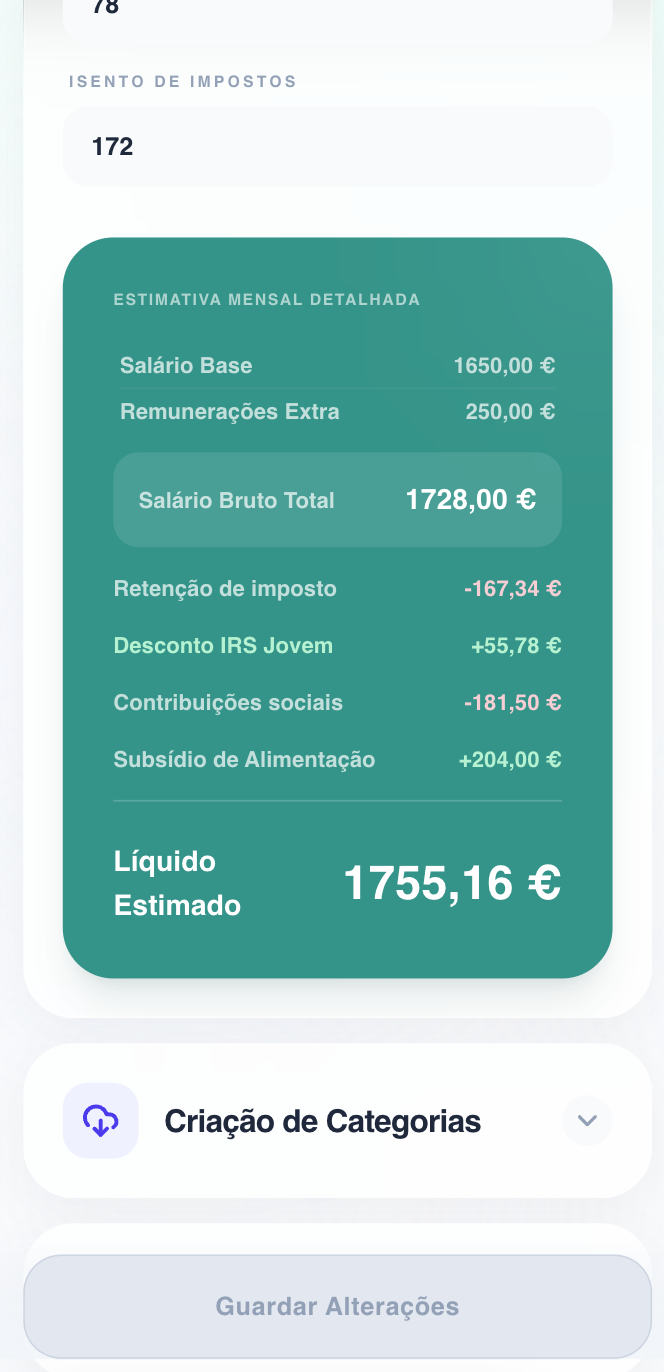The width and height of the screenshot is (664, 1372).
Task: Click the Isento de Impostos label
Action: tap(181, 82)
